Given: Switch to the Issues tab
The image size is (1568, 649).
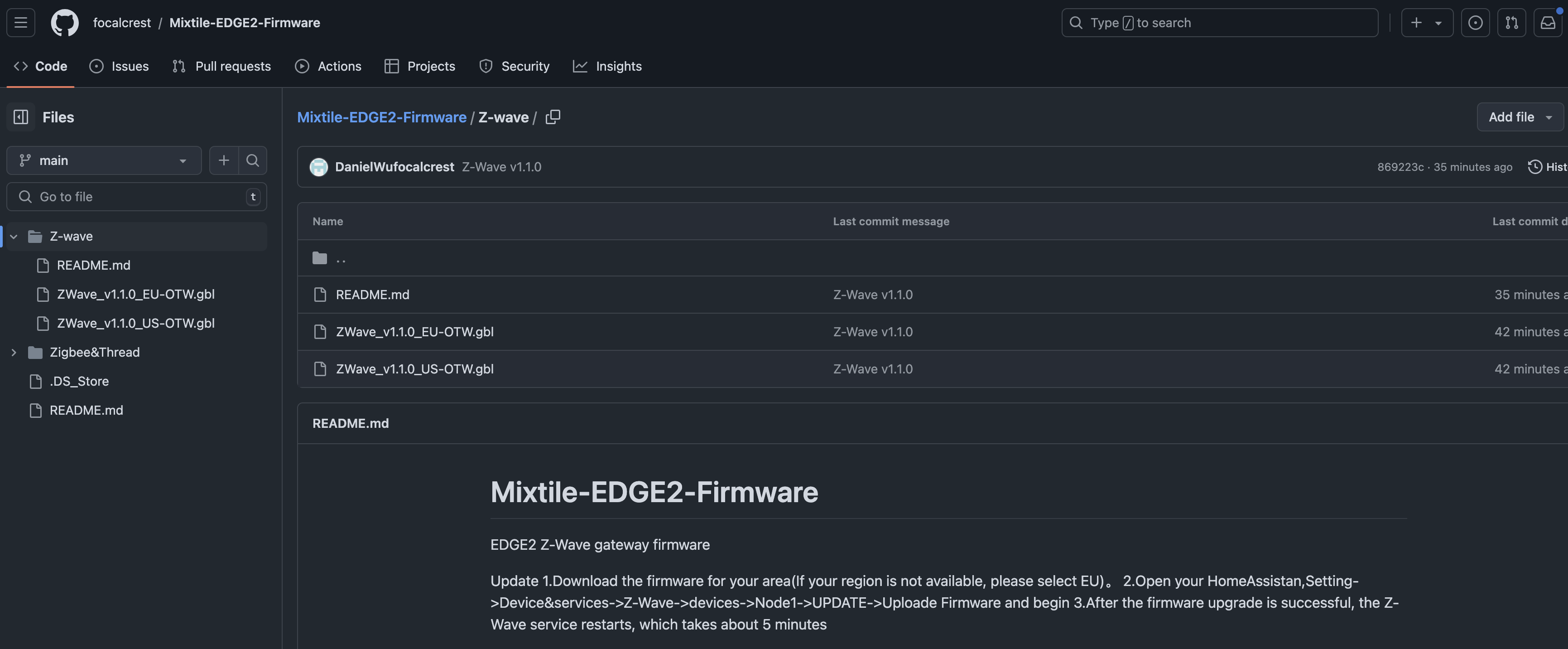Looking at the screenshot, I should click(119, 66).
